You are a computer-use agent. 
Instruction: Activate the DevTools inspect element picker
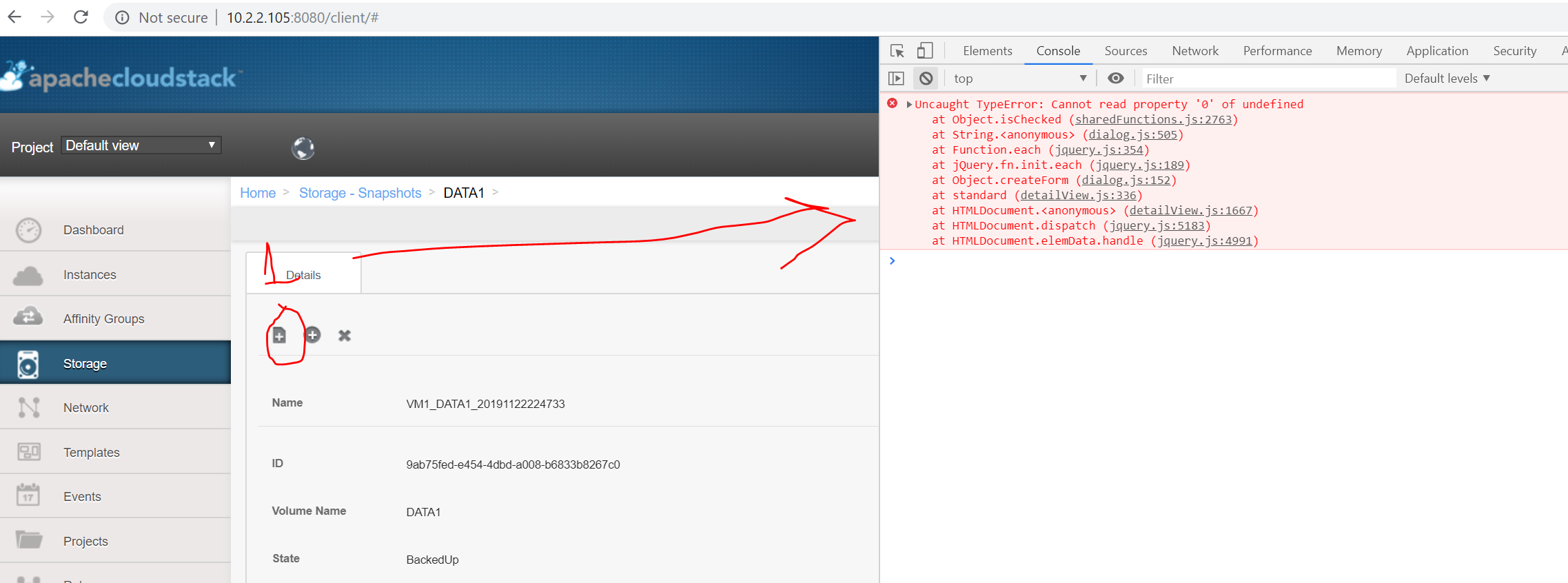point(897,51)
